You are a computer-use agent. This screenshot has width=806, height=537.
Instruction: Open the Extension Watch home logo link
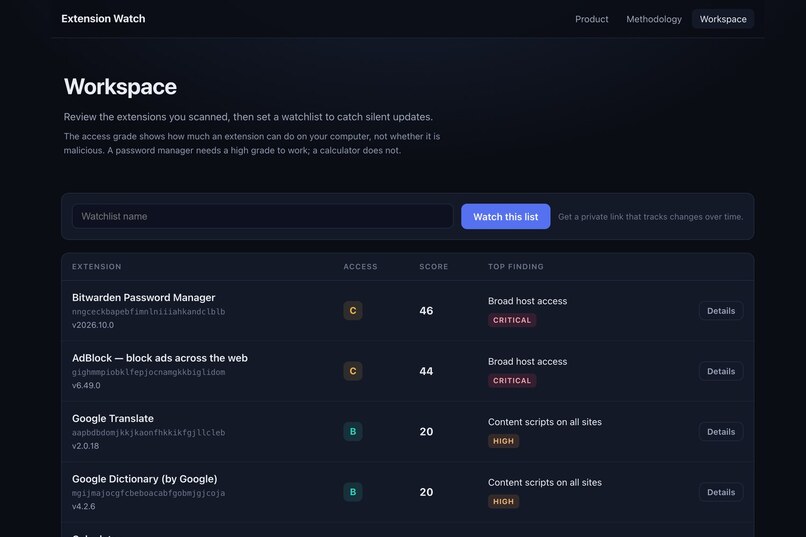pyautogui.click(x=103, y=18)
